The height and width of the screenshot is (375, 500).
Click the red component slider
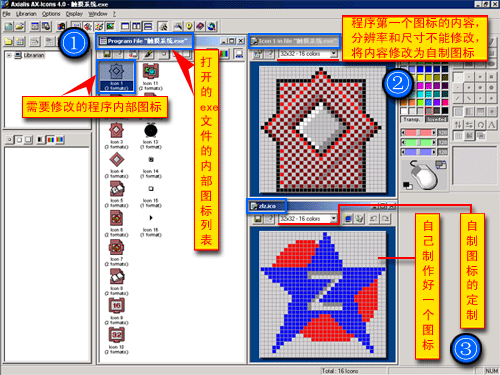click(x=418, y=132)
